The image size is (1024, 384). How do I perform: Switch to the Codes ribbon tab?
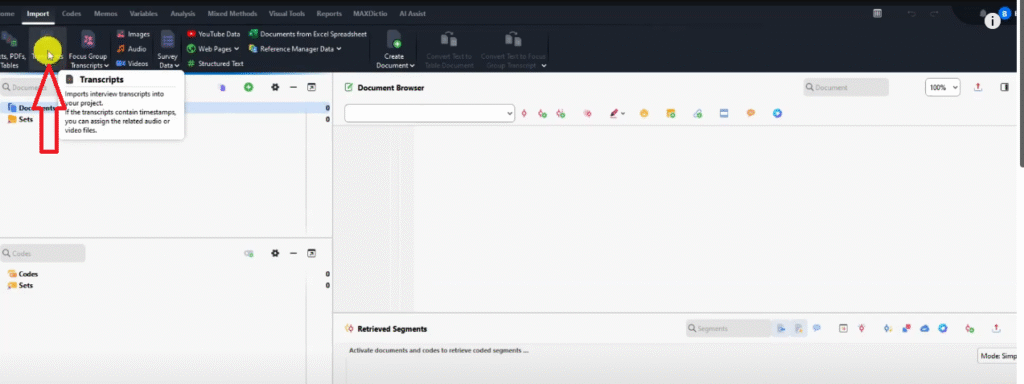tap(71, 13)
